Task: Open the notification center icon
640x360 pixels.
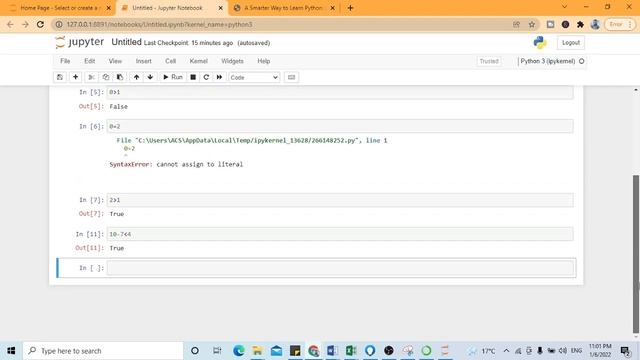Action: [x=625, y=351]
